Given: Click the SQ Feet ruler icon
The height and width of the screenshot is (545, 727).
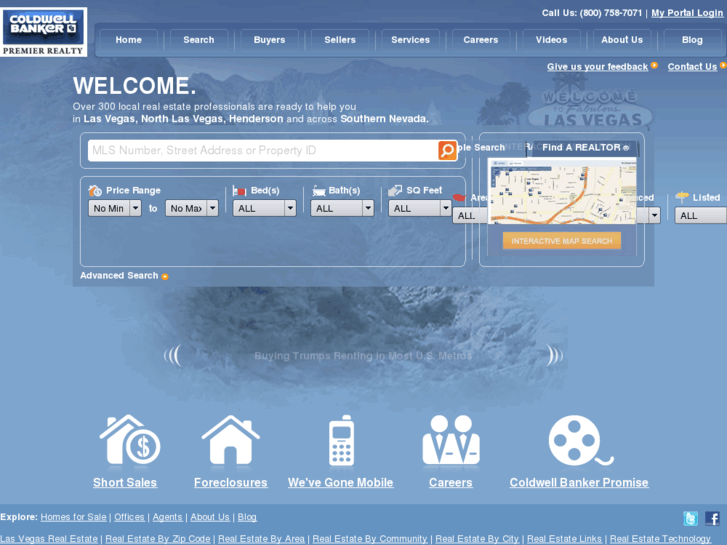Looking at the screenshot, I should pyautogui.click(x=395, y=190).
